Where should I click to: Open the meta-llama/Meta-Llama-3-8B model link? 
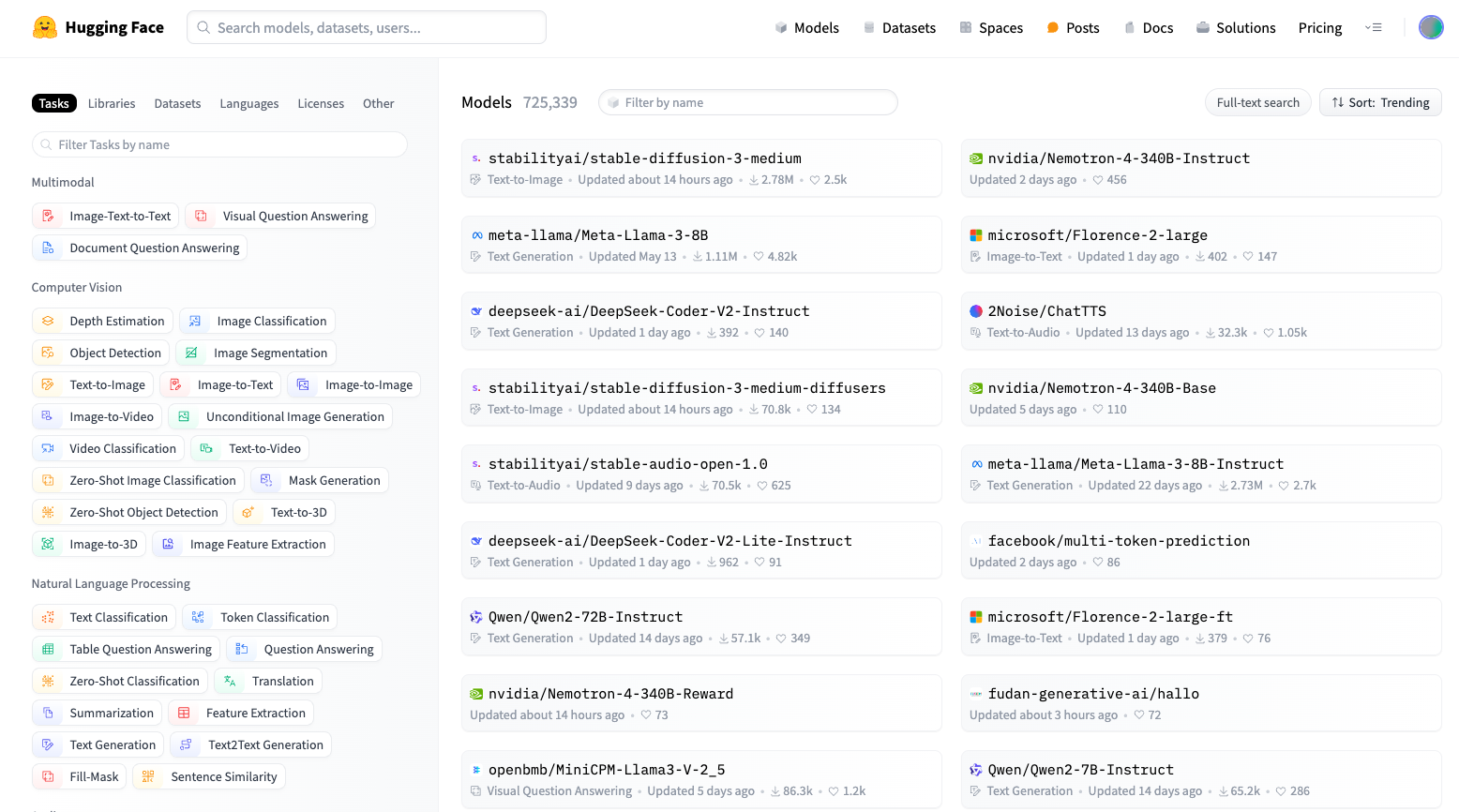pyautogui.click(x=597, y=235)
